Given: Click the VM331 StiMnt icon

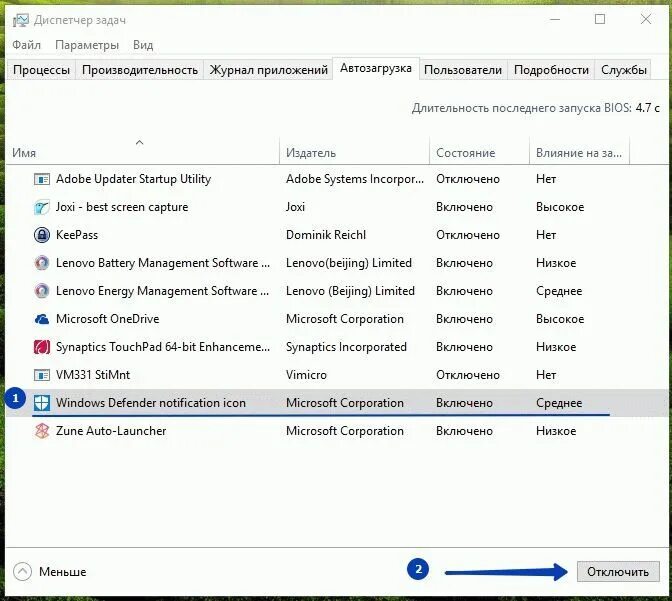Looking at the screenshot, I should tap(42, 375).
